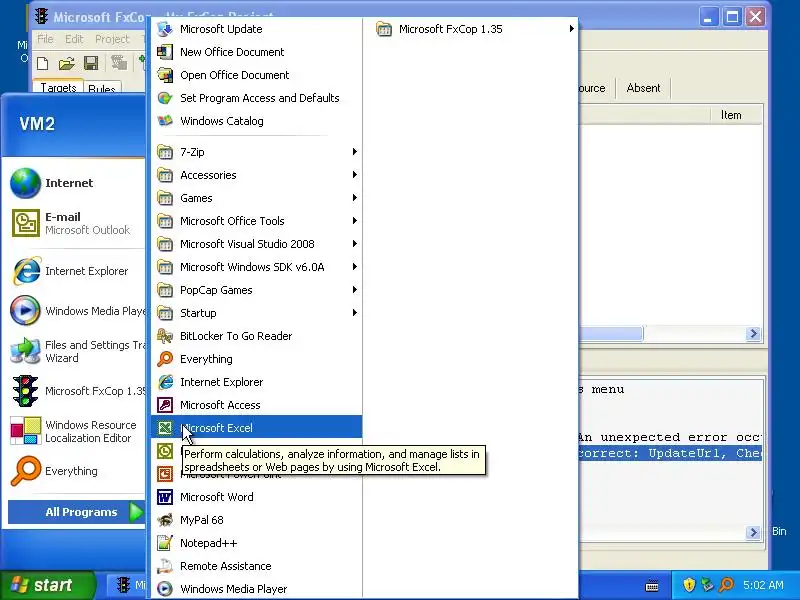Launch Everything from the recent programs

click(x=76, y=471)
